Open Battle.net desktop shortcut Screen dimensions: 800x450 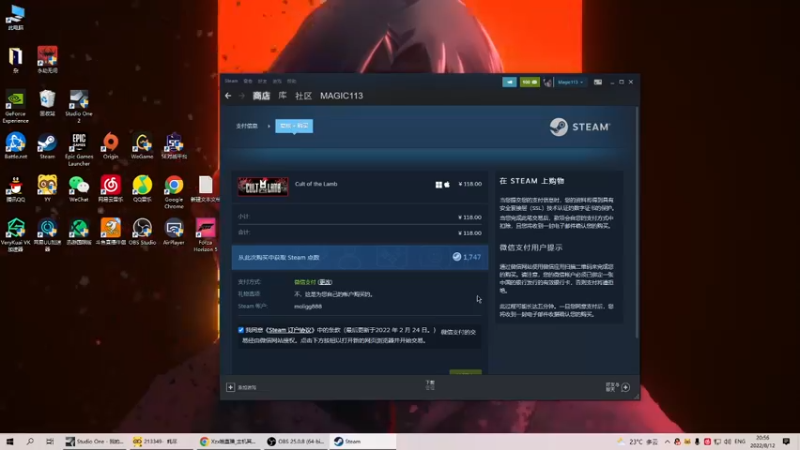[15, 146]
